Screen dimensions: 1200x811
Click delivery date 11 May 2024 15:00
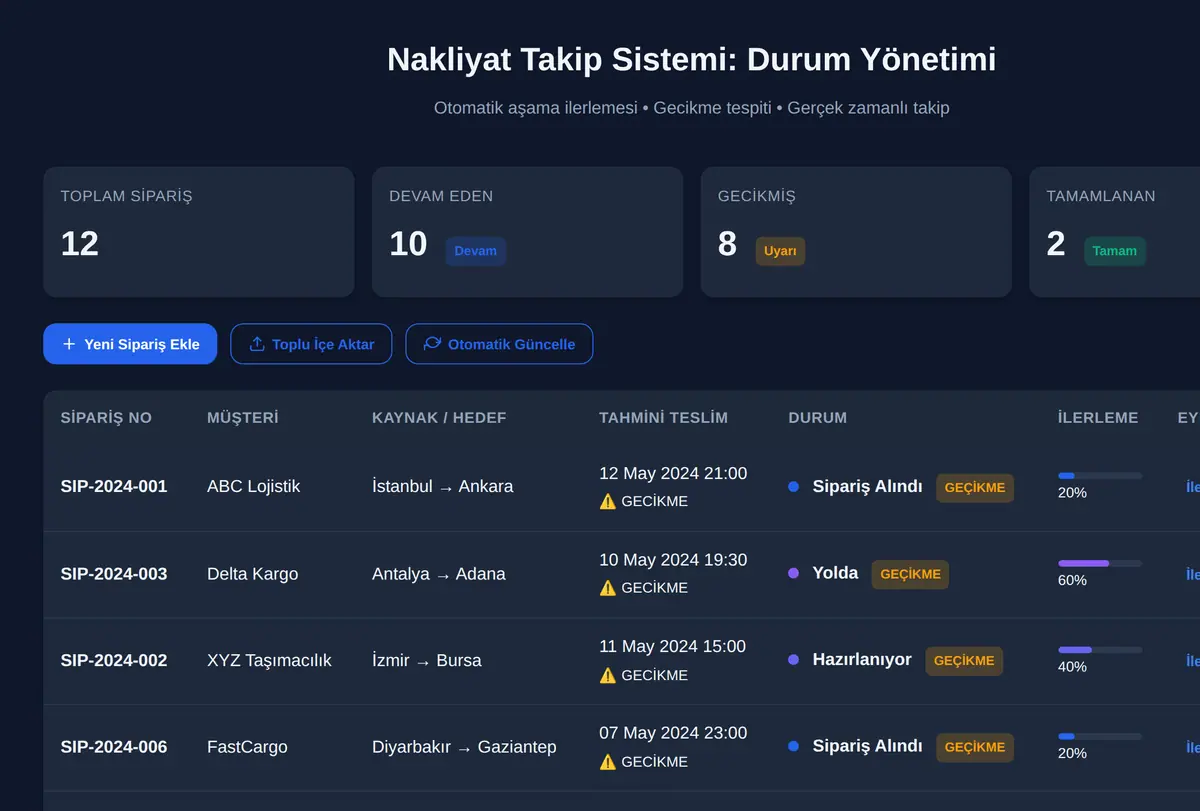(x=672, y=647)
